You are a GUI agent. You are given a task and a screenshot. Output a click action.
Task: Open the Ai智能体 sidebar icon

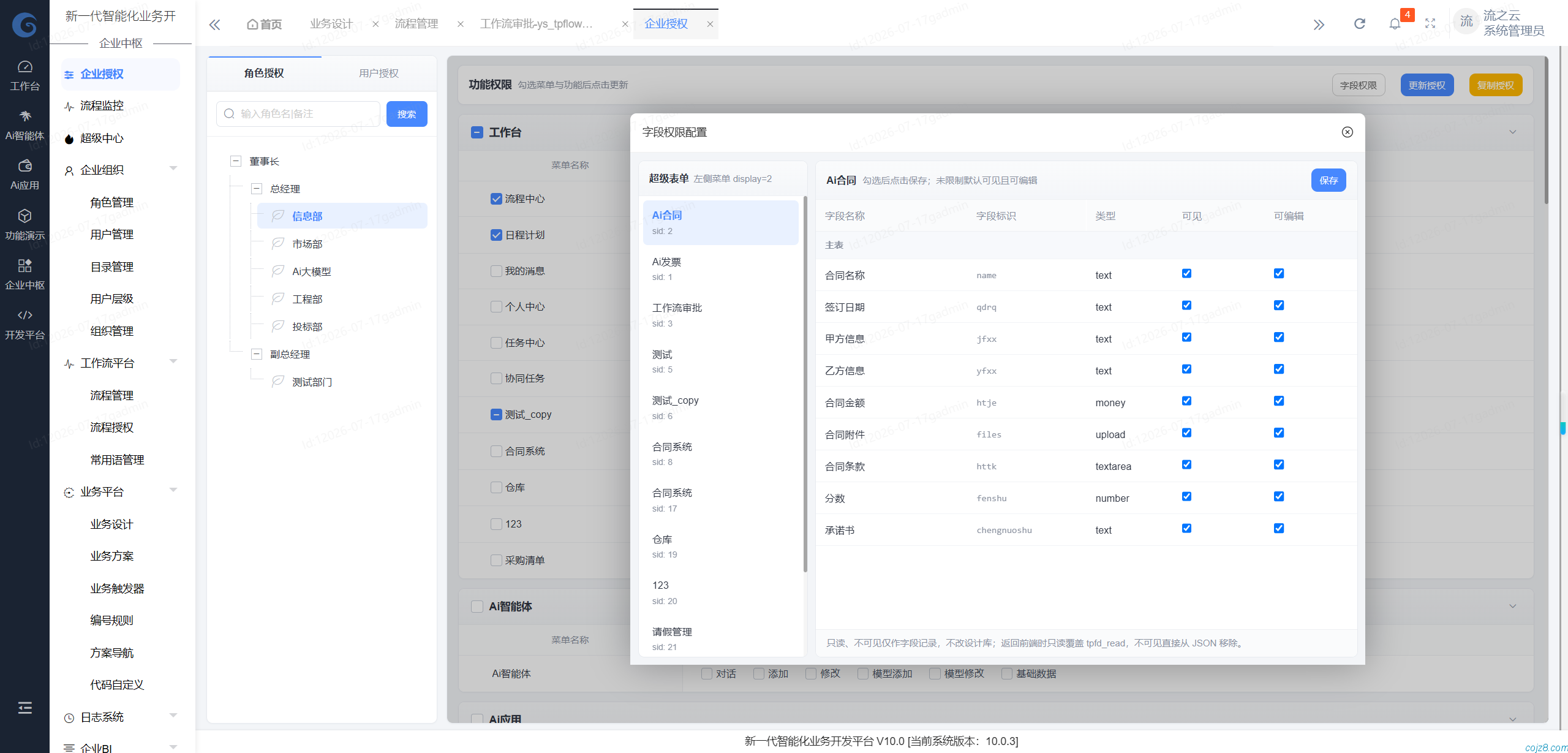pyautogui.click(x=24, y=116)
